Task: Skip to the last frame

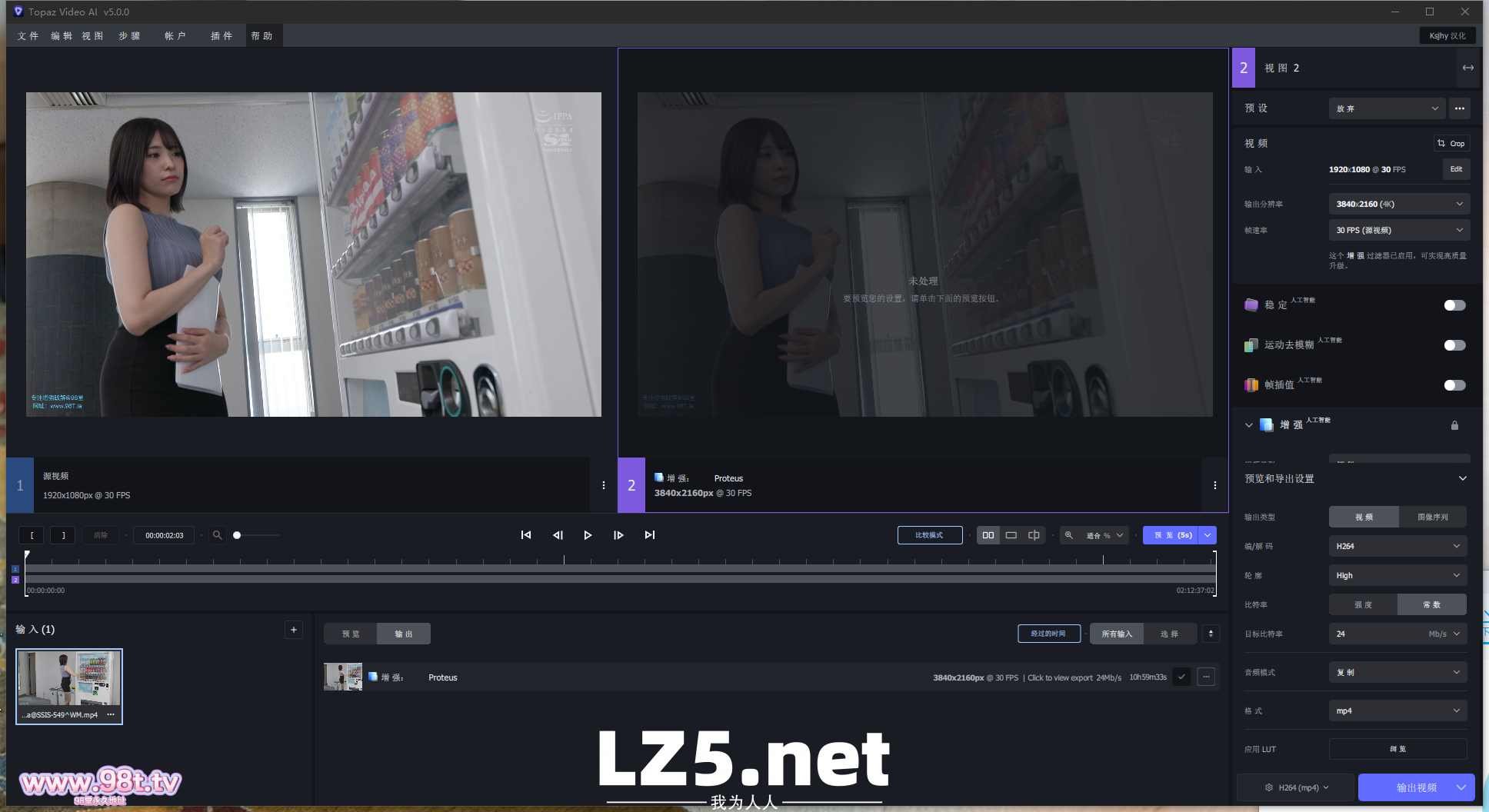Action: pyautogui.click(x=650, y=535)
